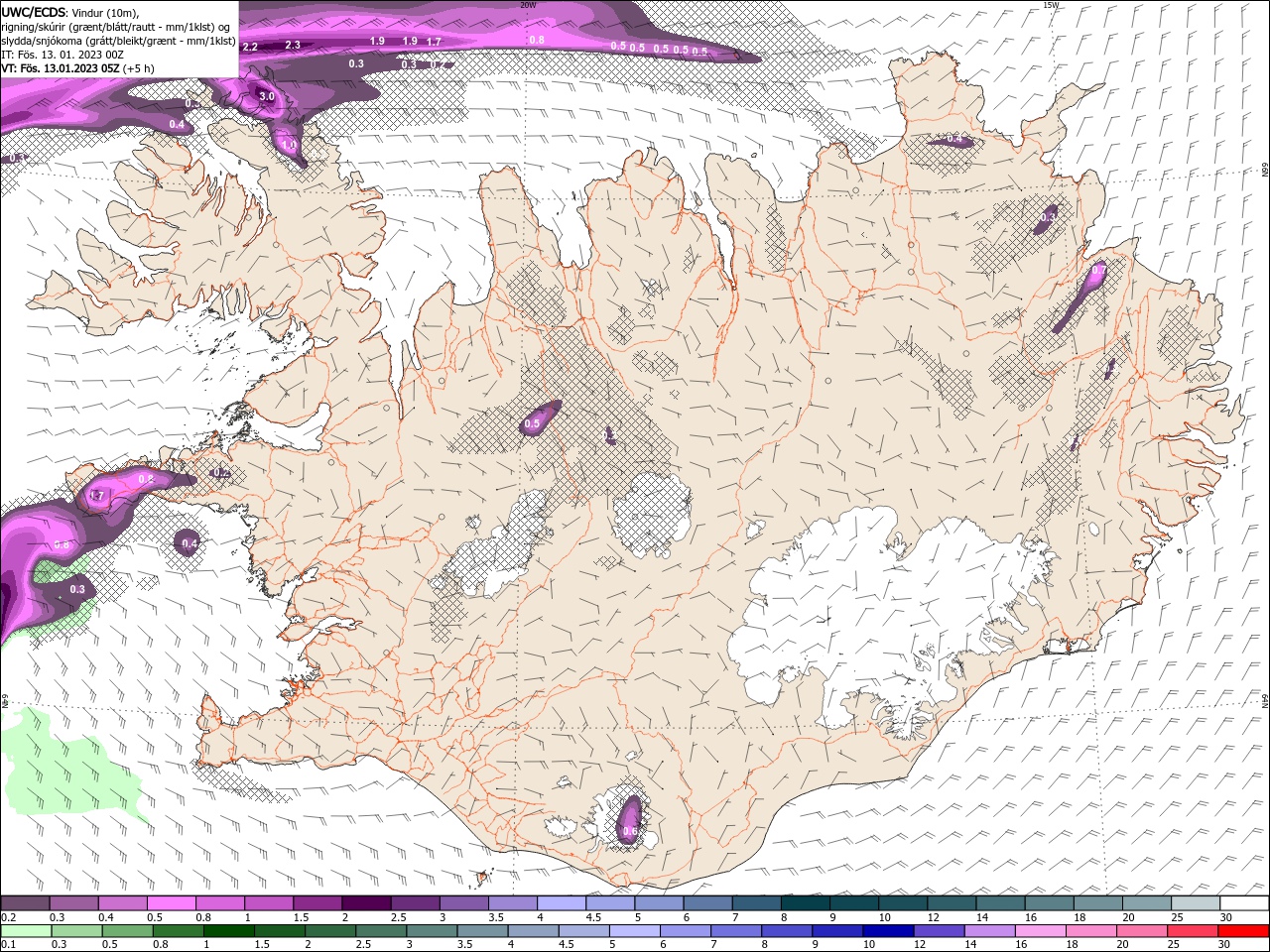
Task: Click the 0.4 label in the upper legend
Action: click(x=106, y=917)
